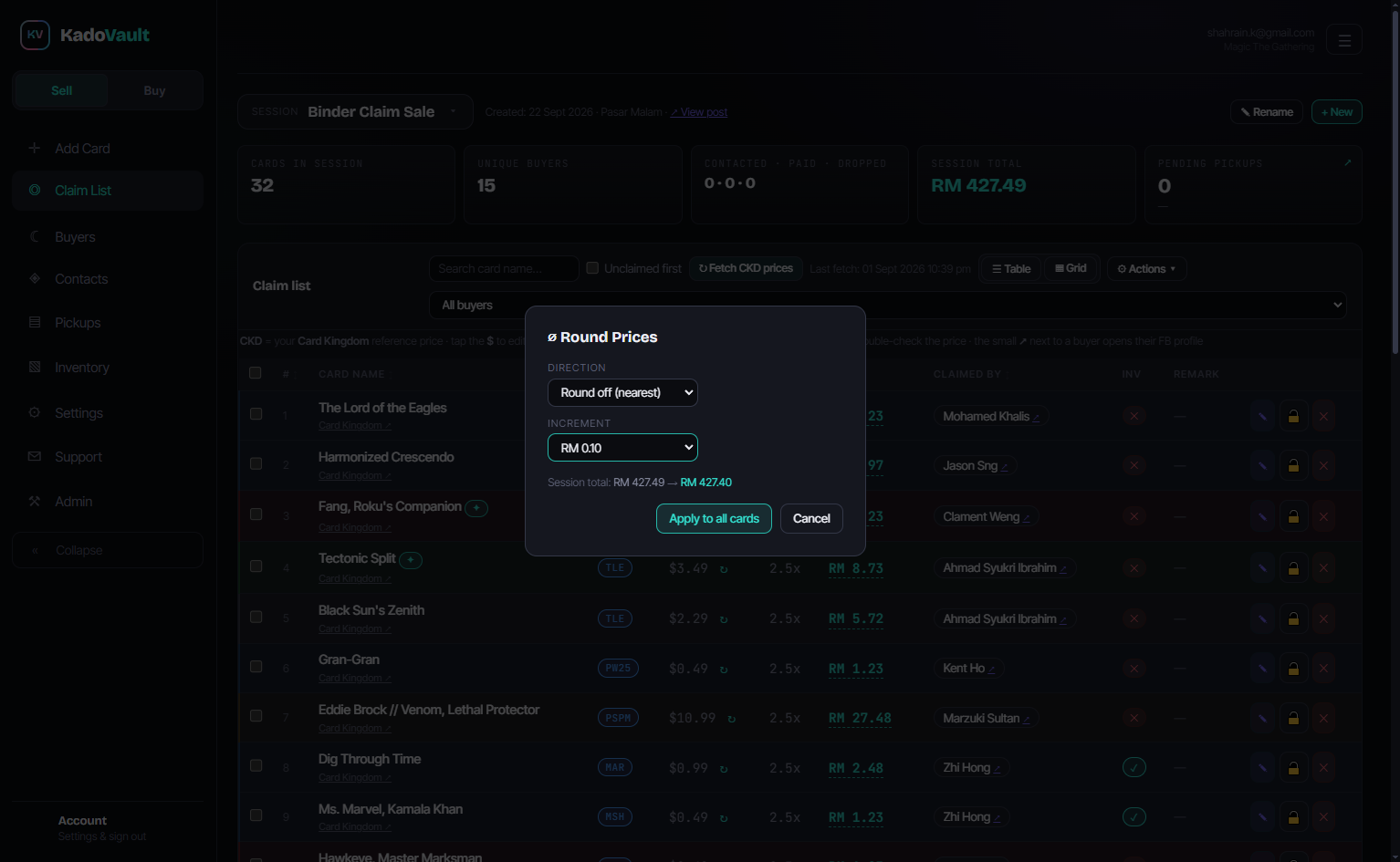The width and height of the screenshot is (1400, 862).
Task: Switch to Grid view
Action: point(1071,268)
